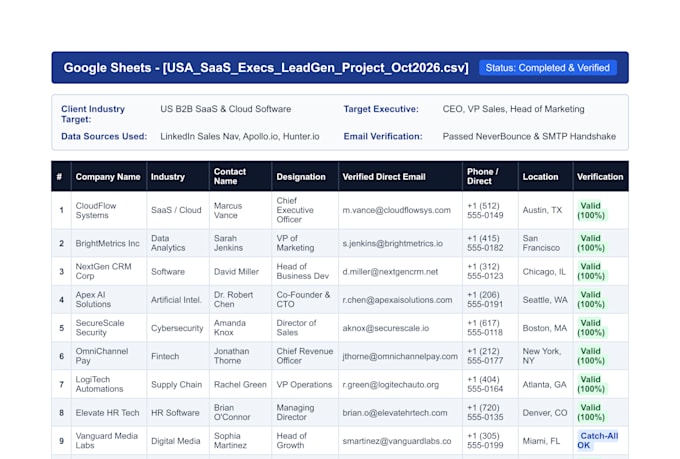Click the Chief Executive Officer designation cell
Viewport: 680px width, 459px height.
(x=305, y=210)
